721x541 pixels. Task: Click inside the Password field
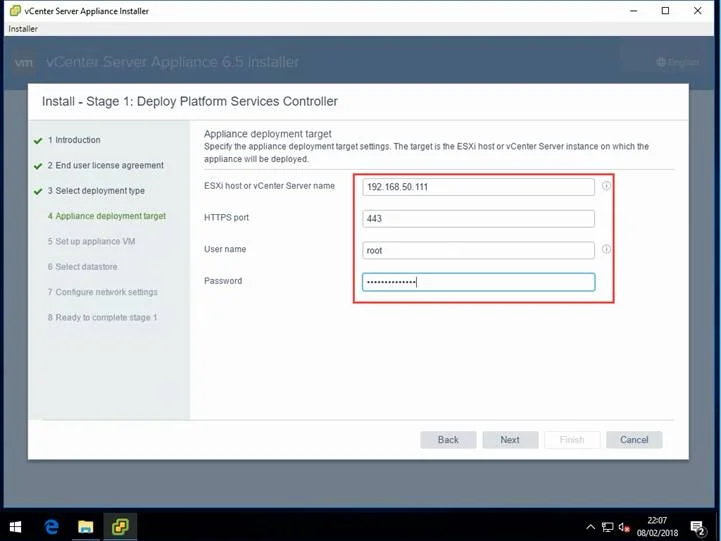coord(478,282)
